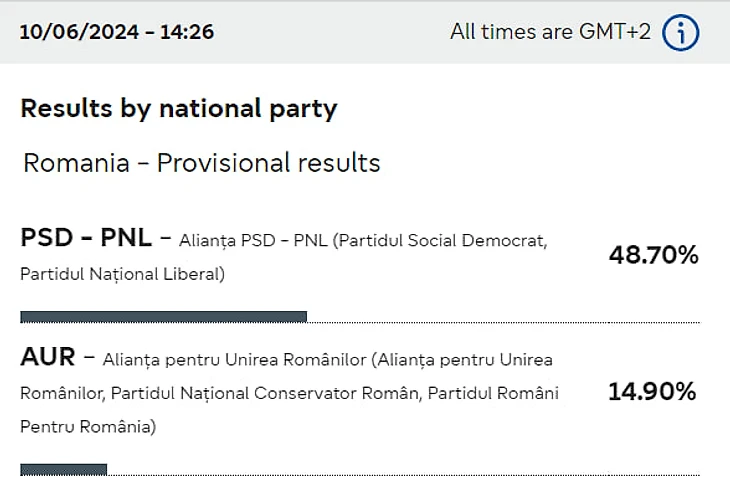Click the "All times are GMT+2" note

point(550,32)
